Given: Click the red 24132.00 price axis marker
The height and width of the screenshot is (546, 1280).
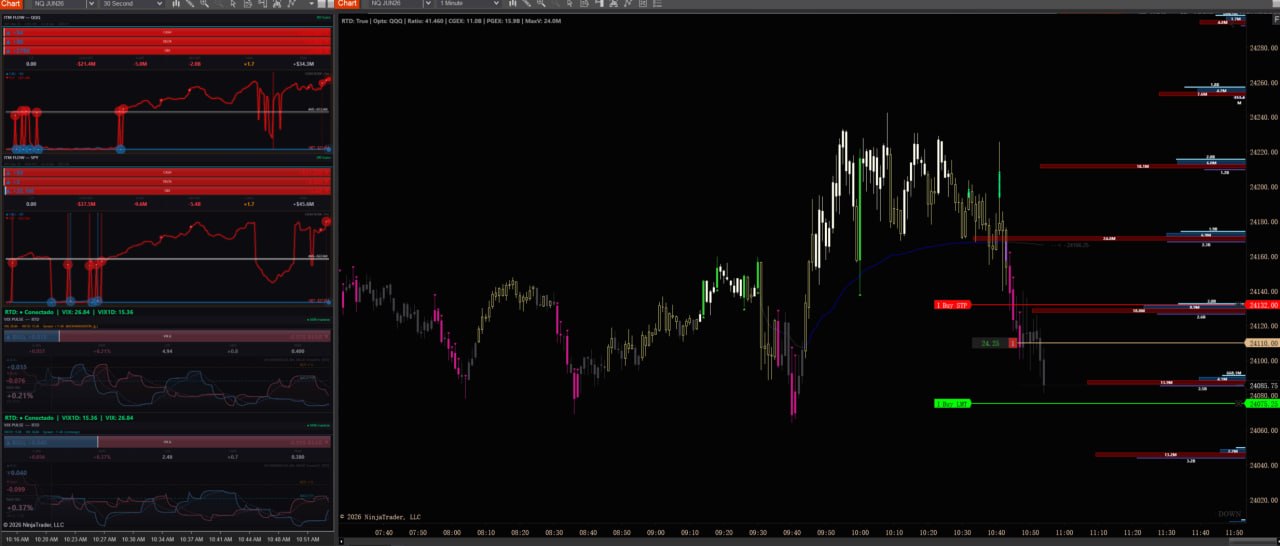Looking at the screenshot, I should pyautogui.click(x=1262, y=305).
